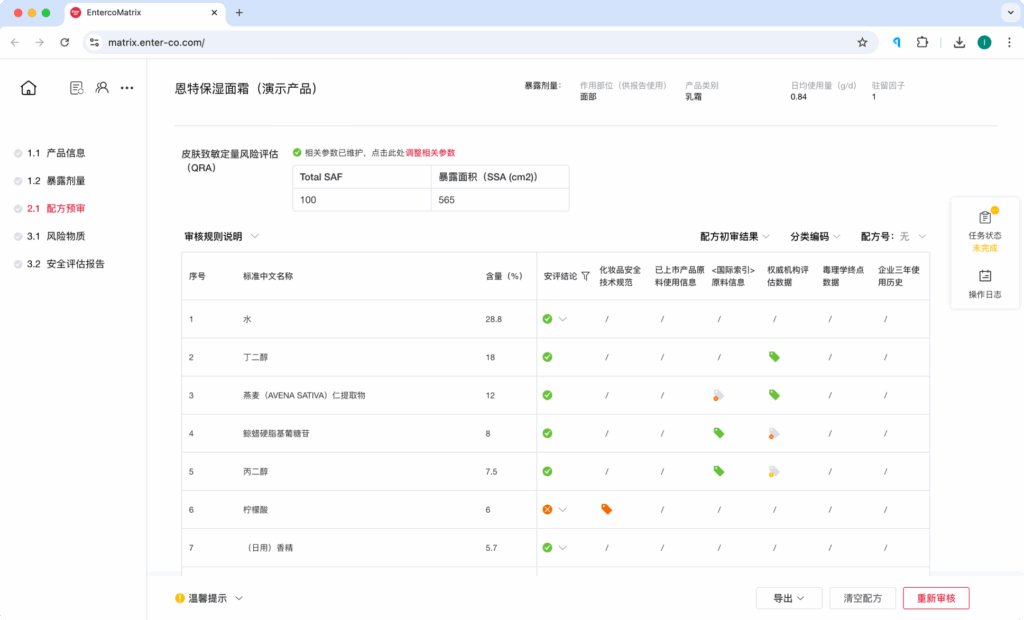Open the 操作日志 operation log icon
Screen dimensions: 1024x620
pyautogui.click(x=985, y=276)
